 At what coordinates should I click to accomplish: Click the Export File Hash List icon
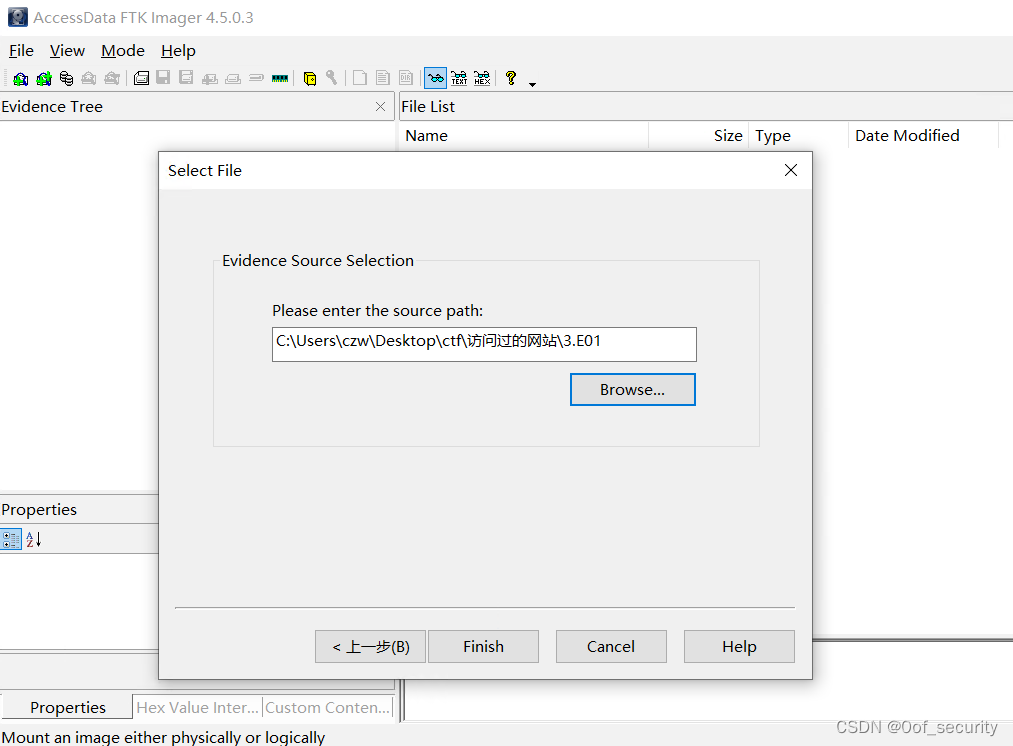click(x=383, y=78)
